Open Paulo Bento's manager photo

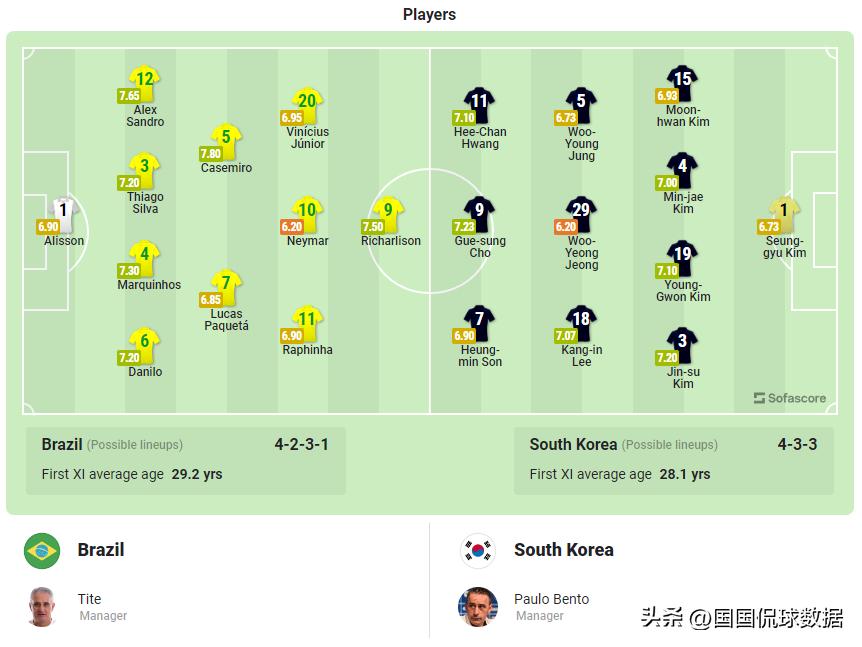pyautogui.click(x=478, y=606)
